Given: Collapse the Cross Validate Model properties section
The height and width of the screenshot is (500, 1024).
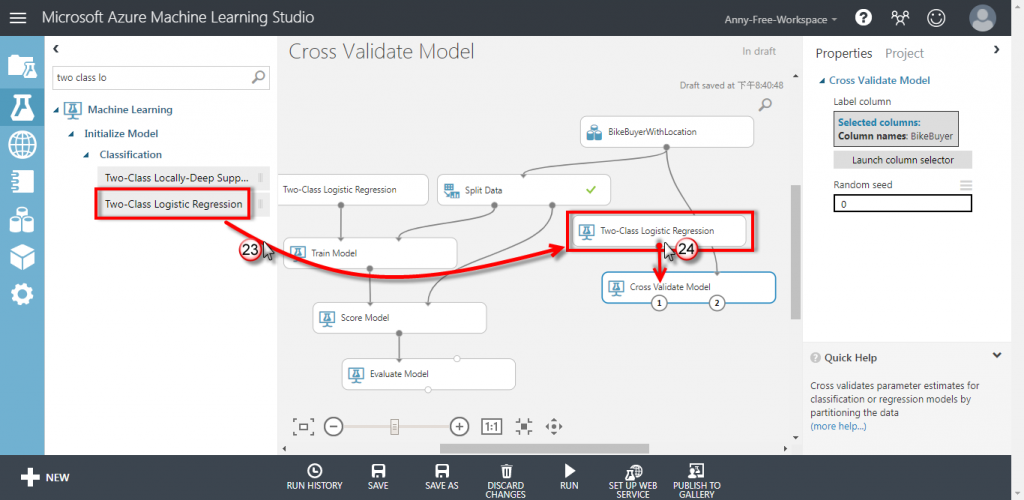Looking at the screenshot, I should (x=823, y=81).
